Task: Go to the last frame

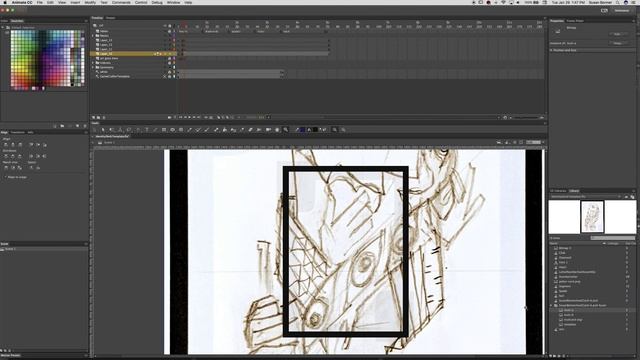Action: point(198,118)
